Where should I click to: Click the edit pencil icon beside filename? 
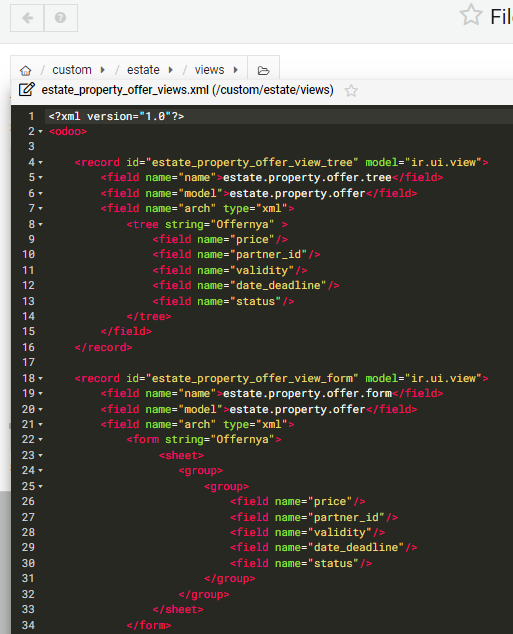[x=27, y=90]
